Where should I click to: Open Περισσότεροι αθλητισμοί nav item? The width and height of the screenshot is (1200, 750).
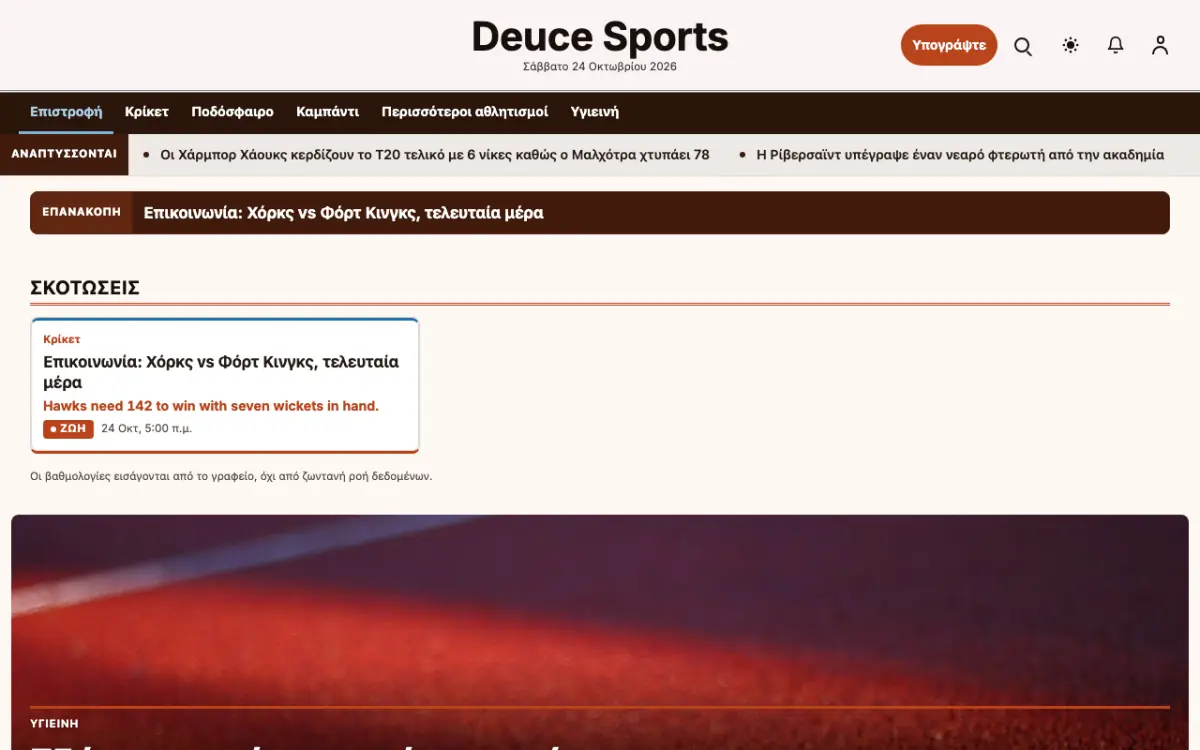point(465,112)
